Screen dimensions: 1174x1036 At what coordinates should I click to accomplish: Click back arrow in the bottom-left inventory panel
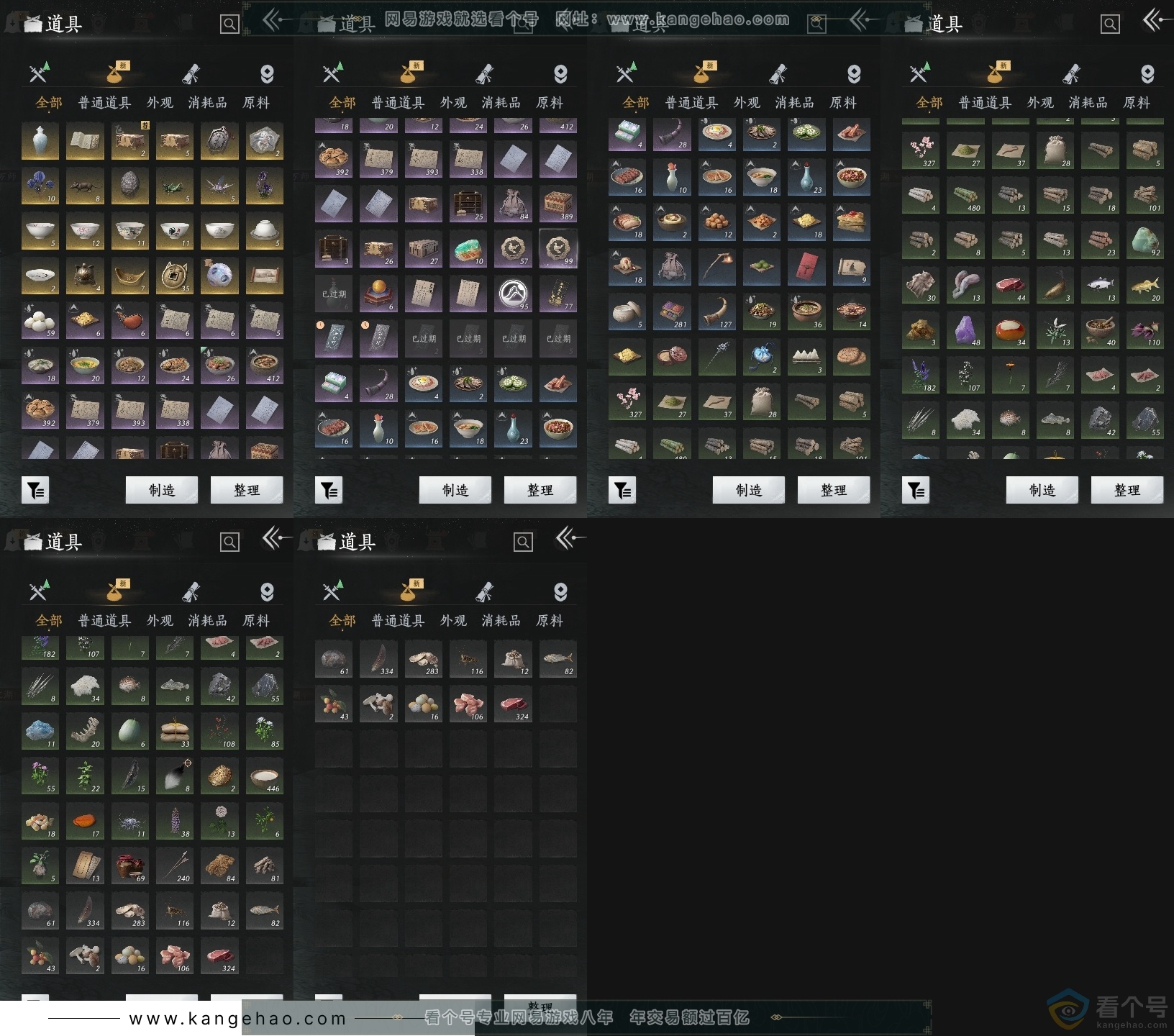[x=277, y=537]
